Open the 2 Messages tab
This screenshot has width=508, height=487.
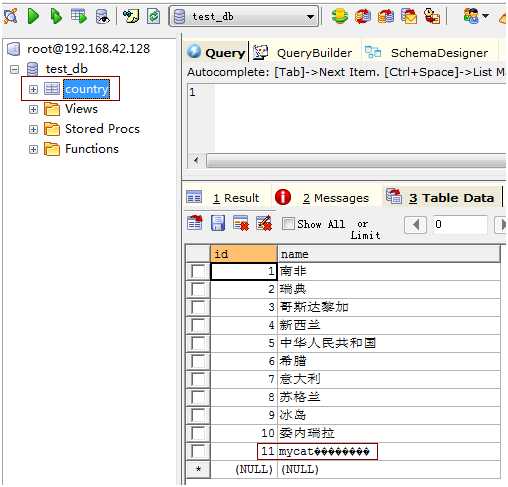click(322, 198)
